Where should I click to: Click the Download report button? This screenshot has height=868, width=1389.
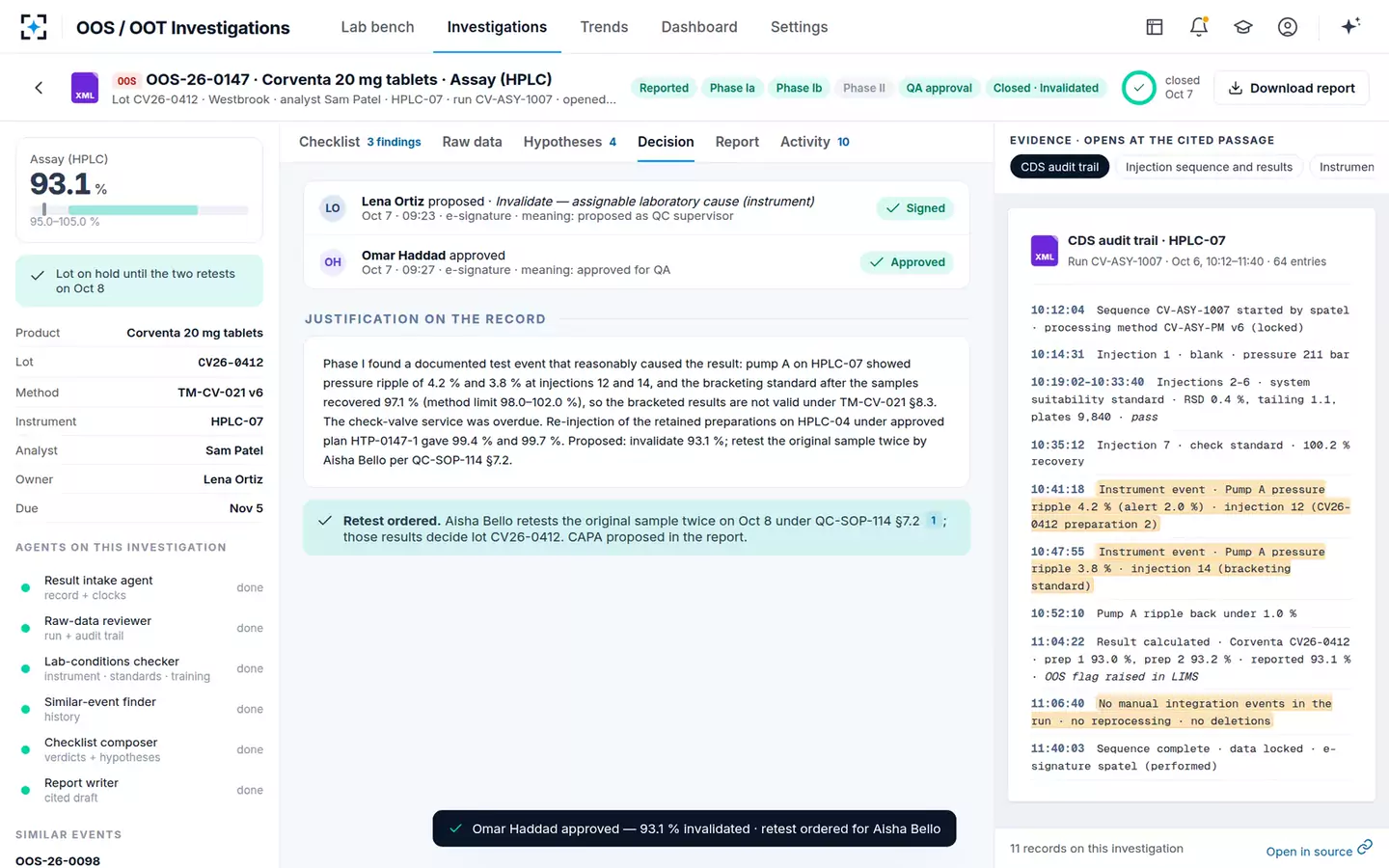[x=1291, y=88]
